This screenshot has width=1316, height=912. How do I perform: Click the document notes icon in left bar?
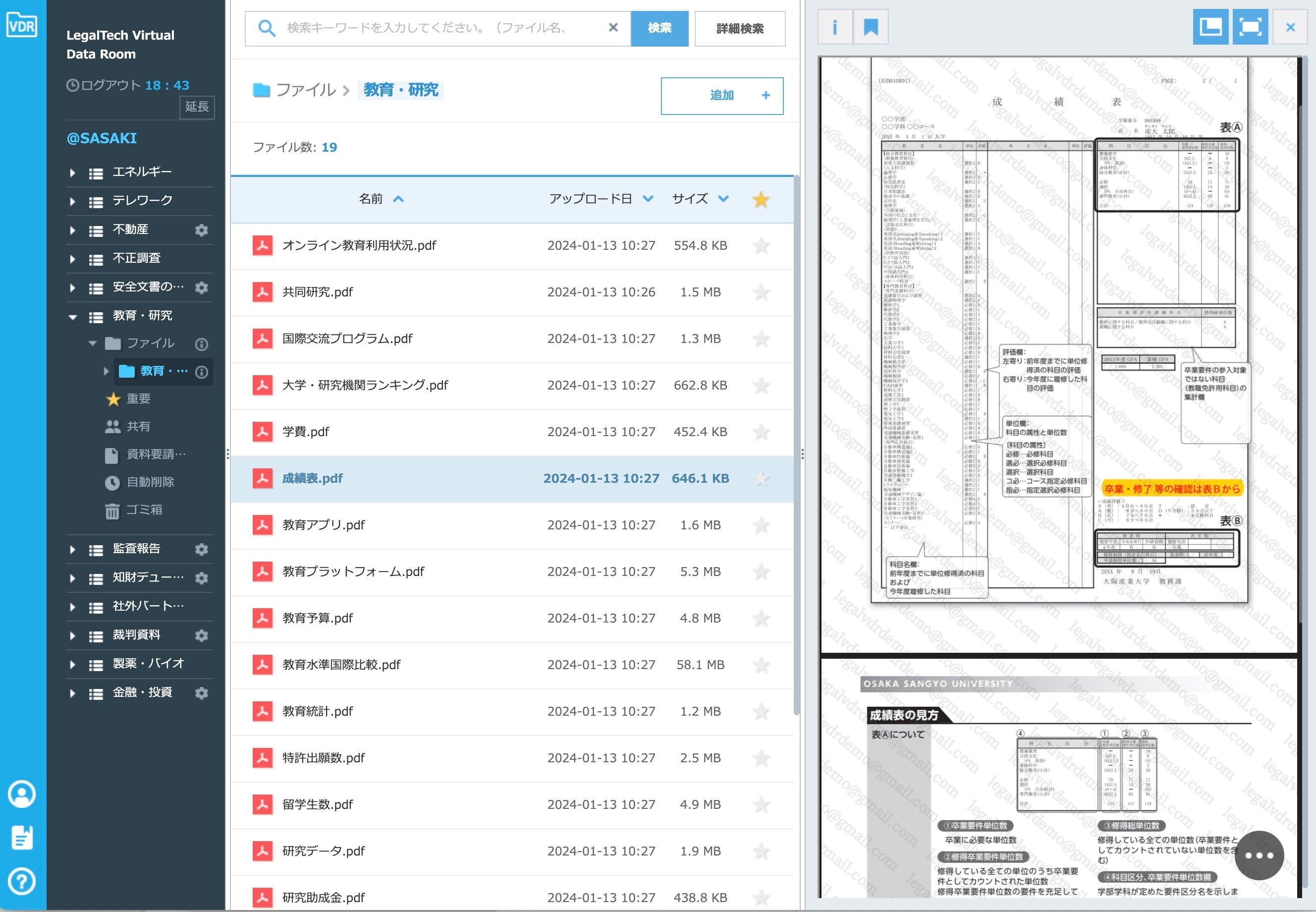coord(22,837)
